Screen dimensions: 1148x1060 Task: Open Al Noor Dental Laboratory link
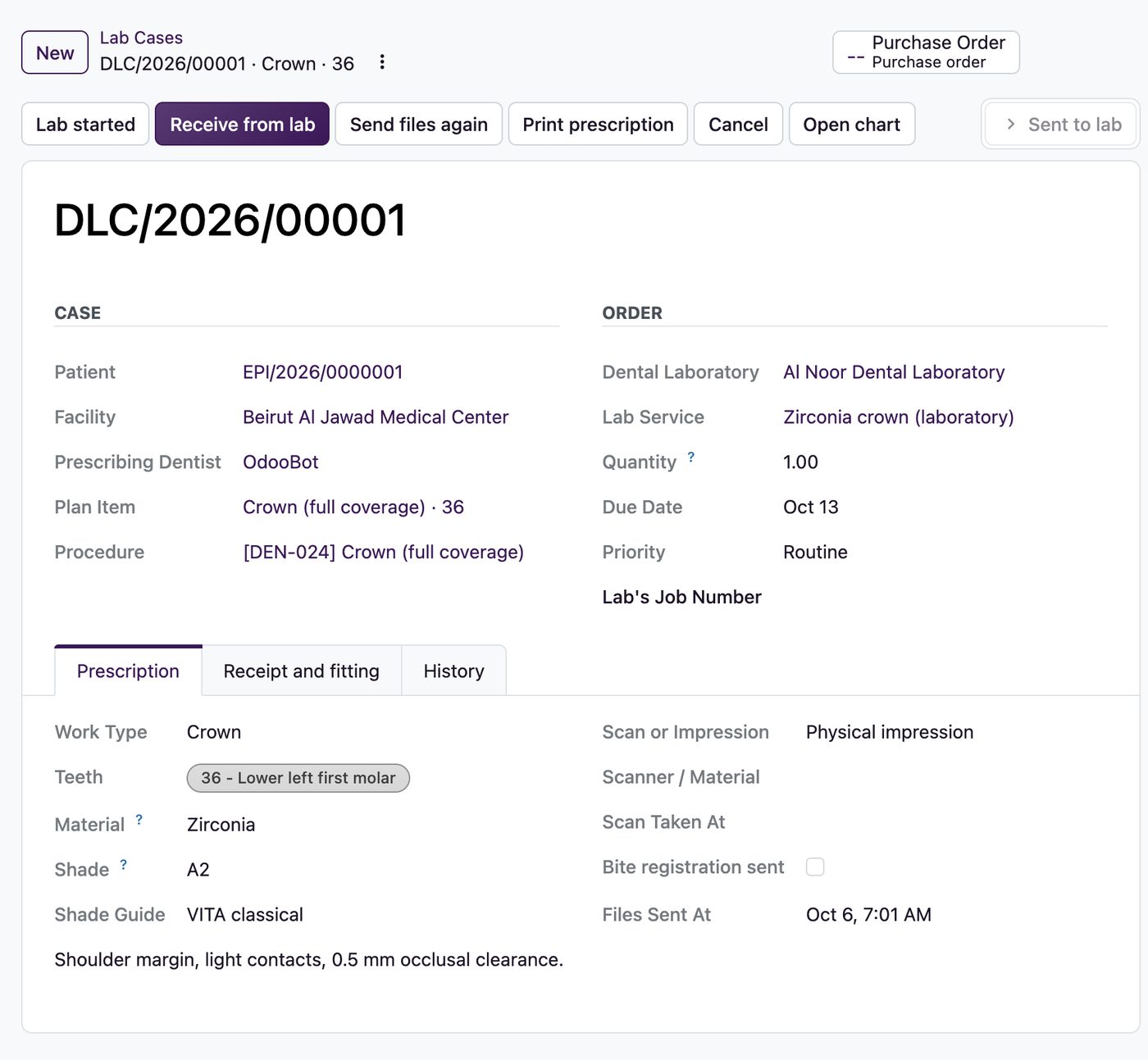(894, 372)
